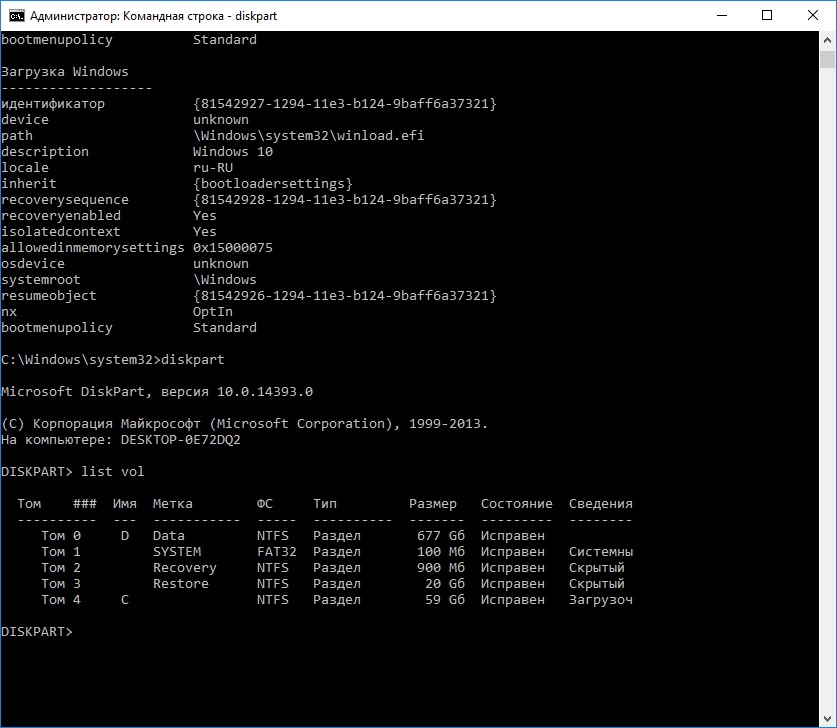Click the scrollbar up arrow
Screen dimensions: 837x728
point(828,40)
